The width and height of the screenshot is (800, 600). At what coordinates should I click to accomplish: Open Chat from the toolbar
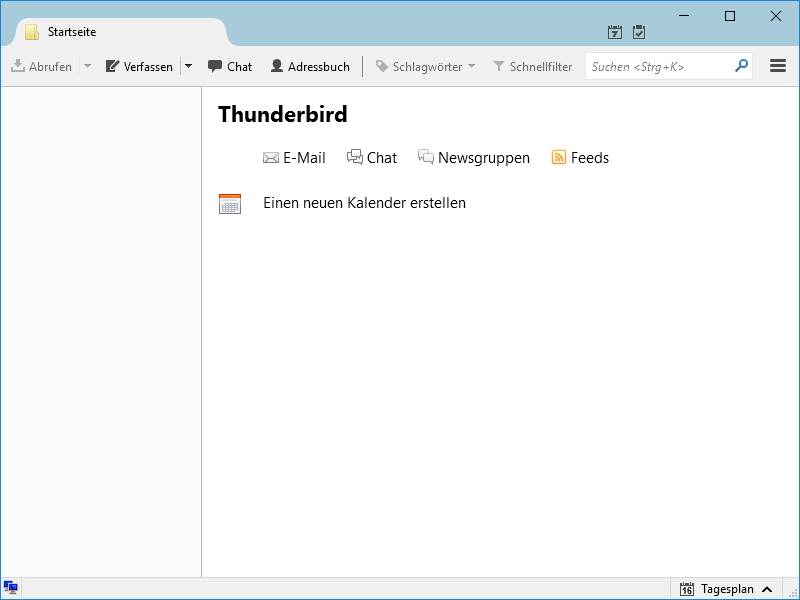(230, 66)
